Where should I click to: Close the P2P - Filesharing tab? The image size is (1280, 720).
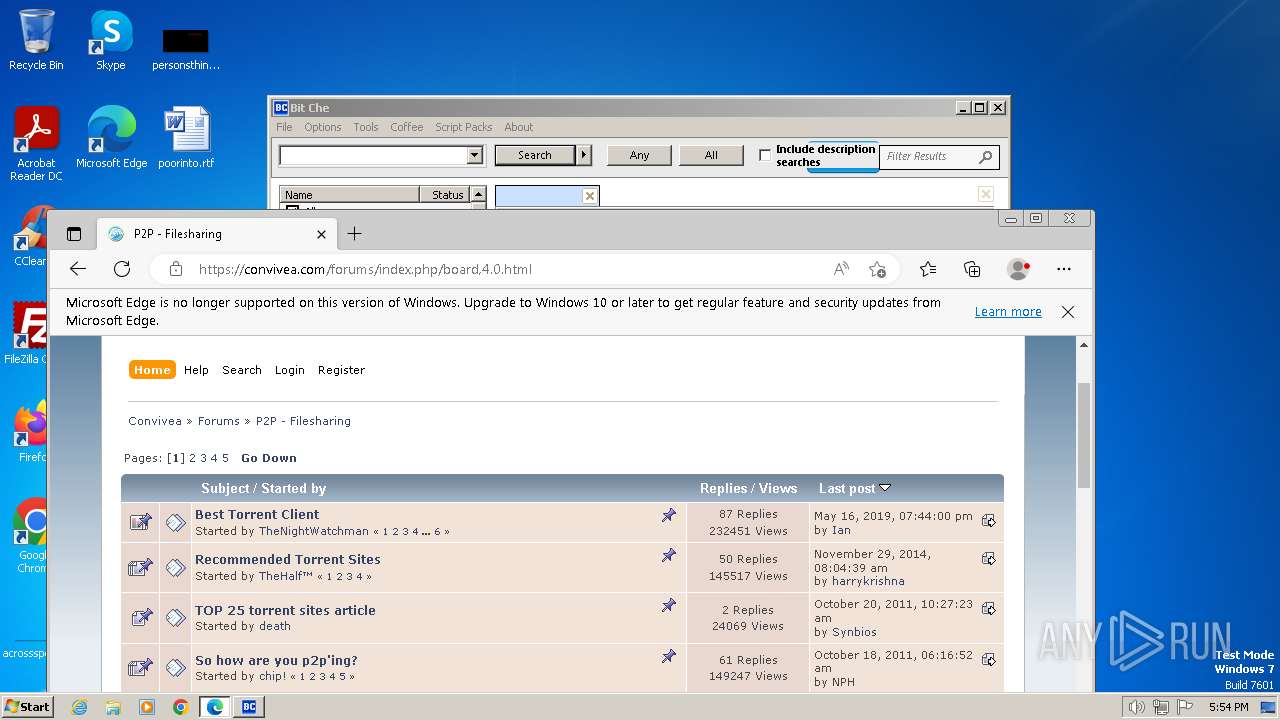pos(321,234)
